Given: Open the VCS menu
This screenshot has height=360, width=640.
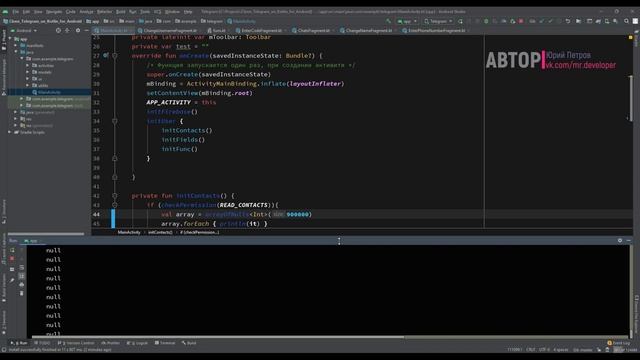Looking at the screenshot, I should 158,12.
